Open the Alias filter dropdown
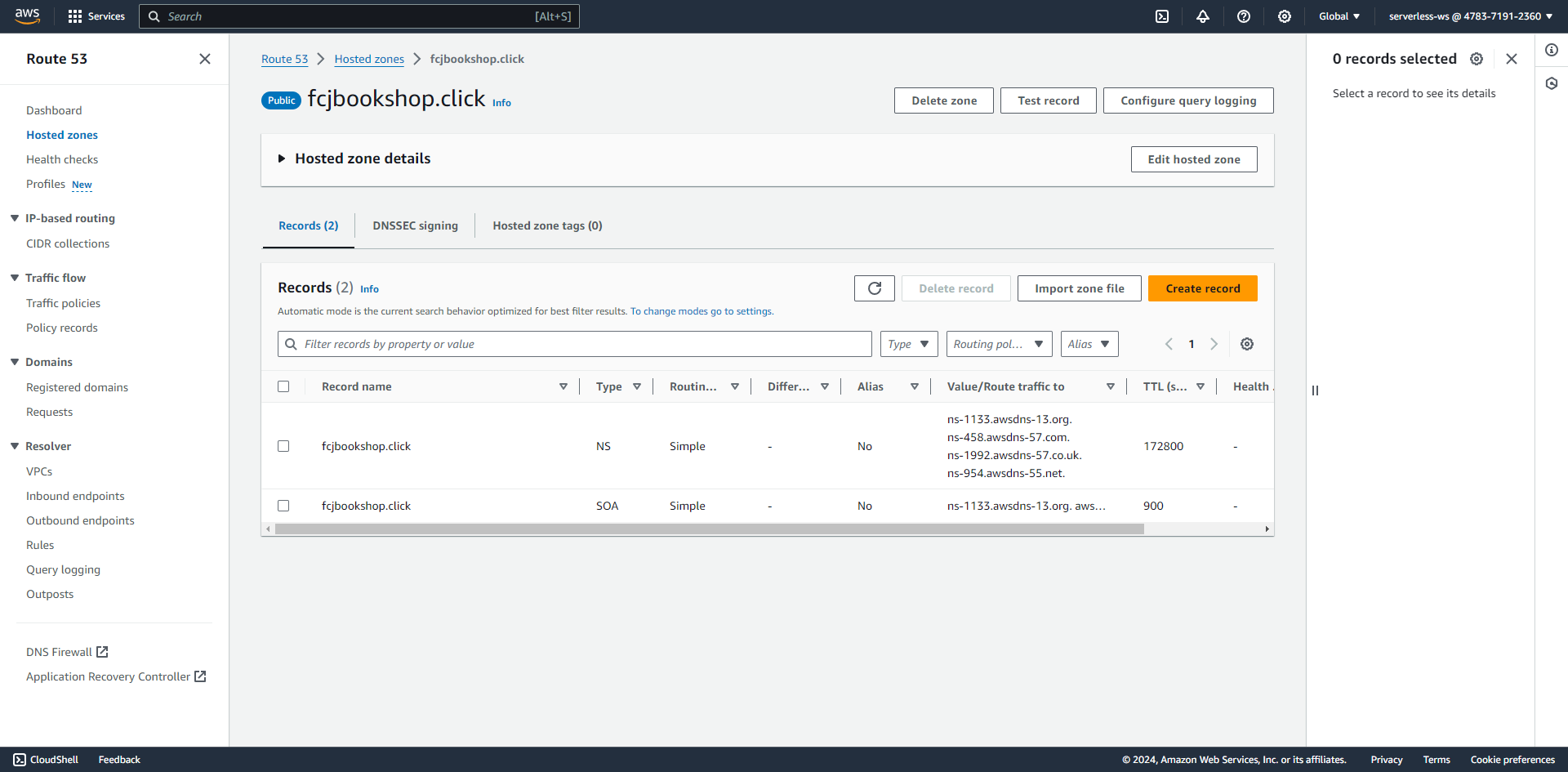This screenshot has height=772, width=1568. pyautogui.click(x=1089, y=344)
